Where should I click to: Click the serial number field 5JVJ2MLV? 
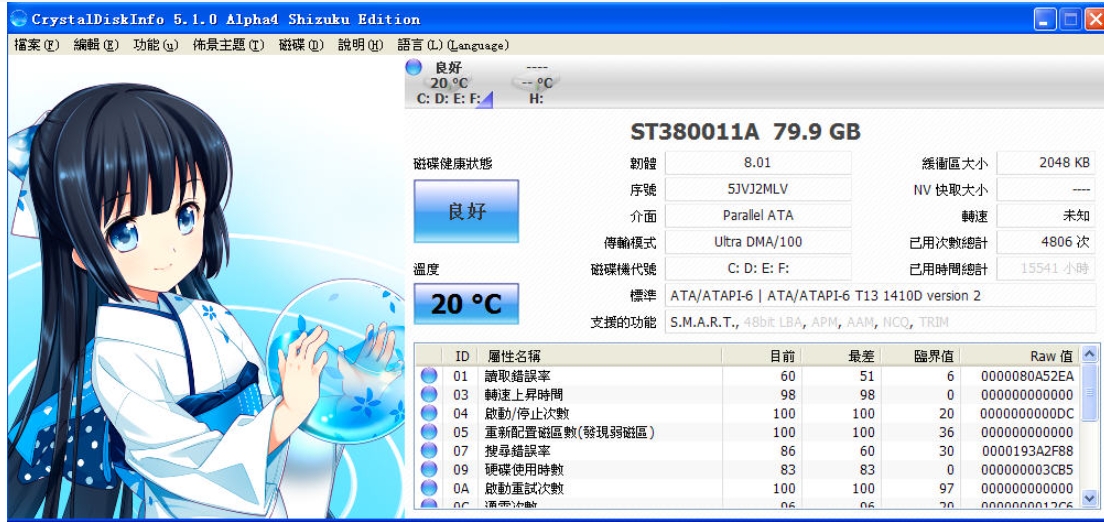point(757,189)
